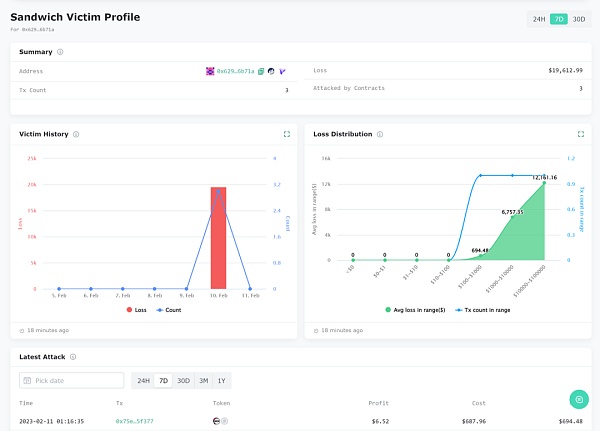Screen dimensions: 600x431
Task: Click the Summary info icon
Action: click(x=60, y=52)
